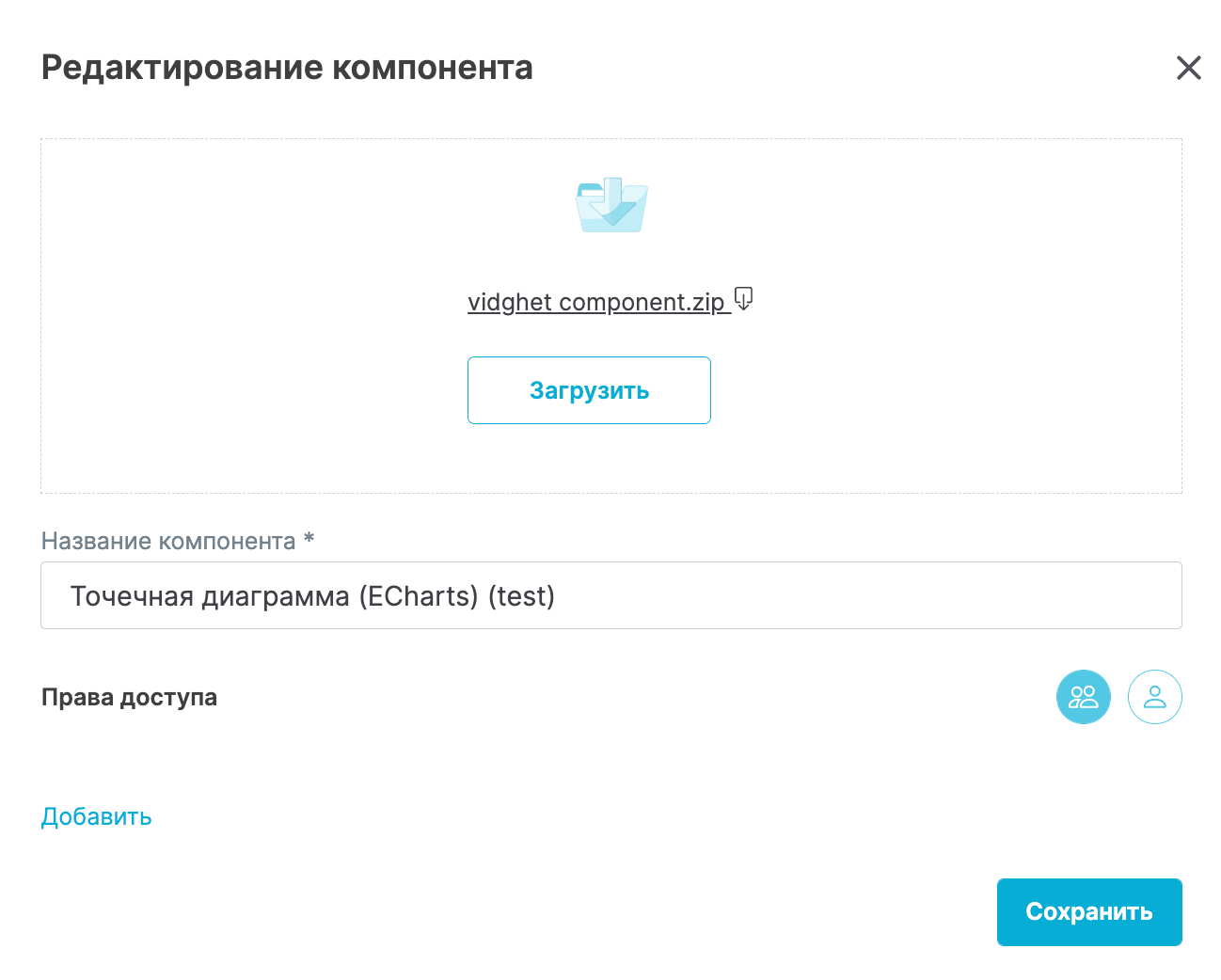Close the component editing dialog

coord(1188,68)
